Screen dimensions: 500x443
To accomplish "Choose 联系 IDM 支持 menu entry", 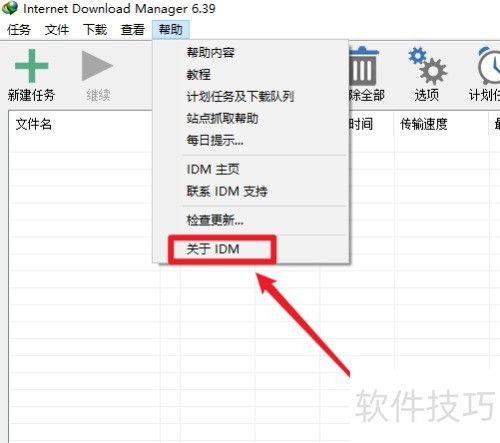I will pos(251,191).
